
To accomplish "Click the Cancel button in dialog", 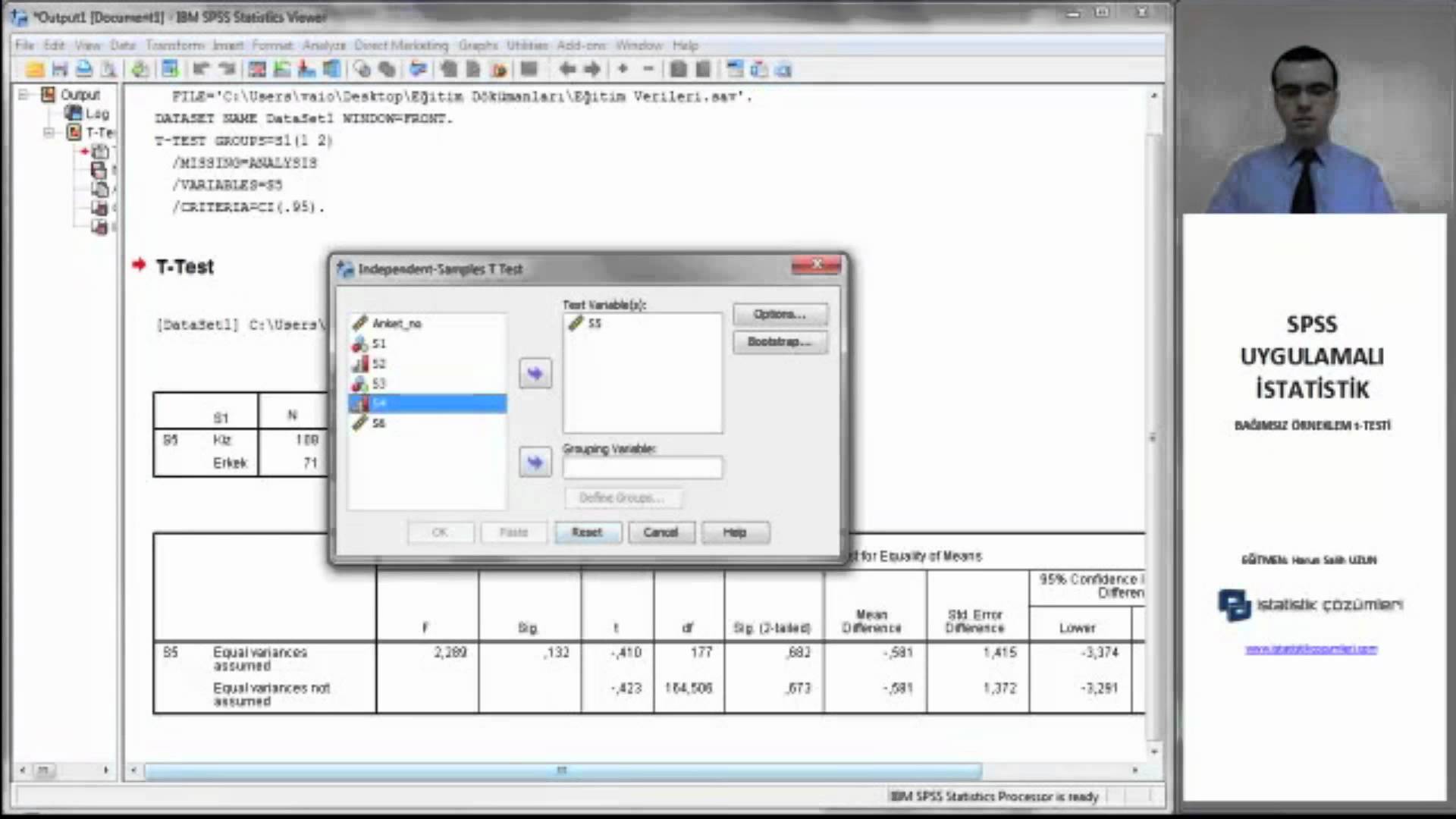I will click(x=661, y=532).
